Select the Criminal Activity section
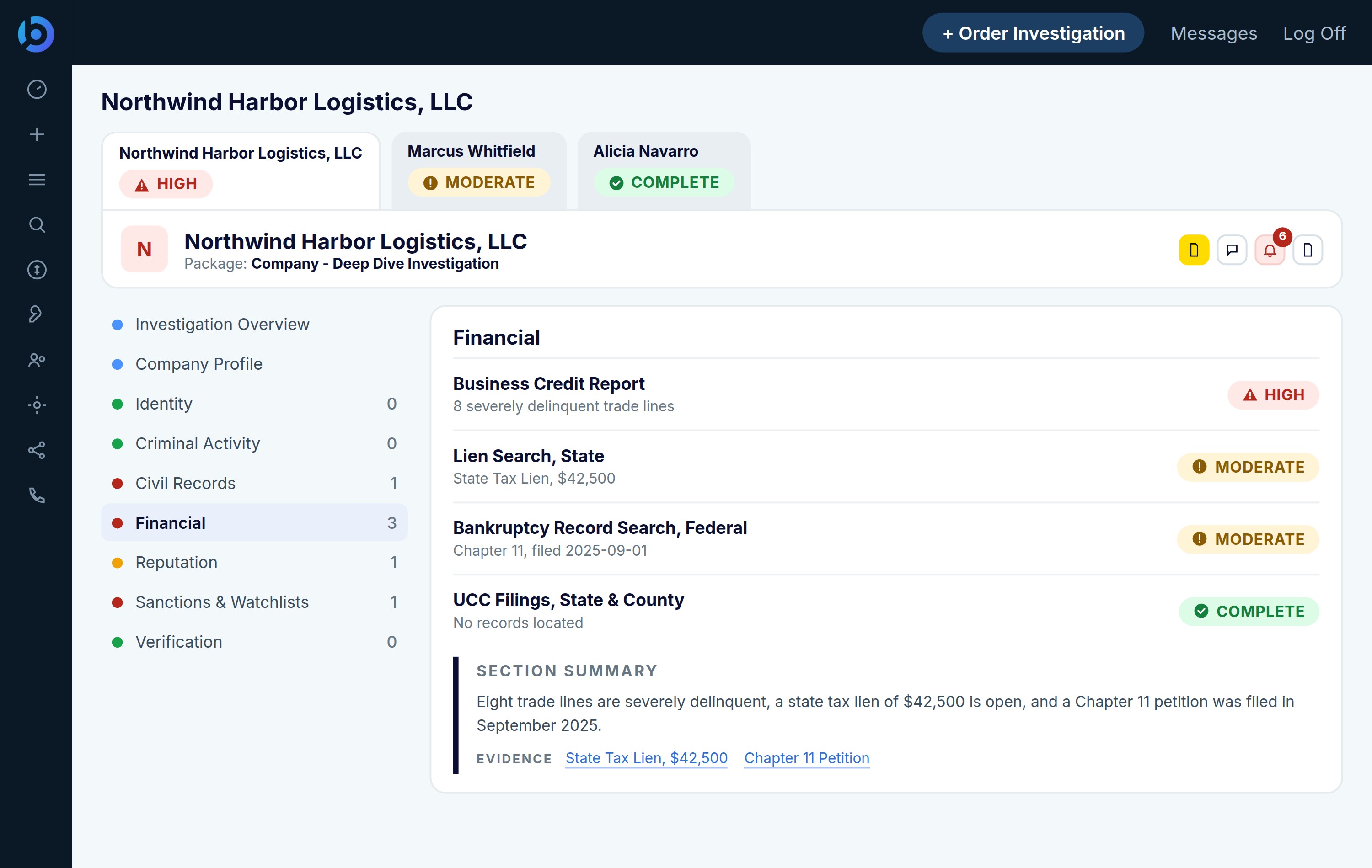Viewport: 1372px width, 868px height. [x=254, y=443]
